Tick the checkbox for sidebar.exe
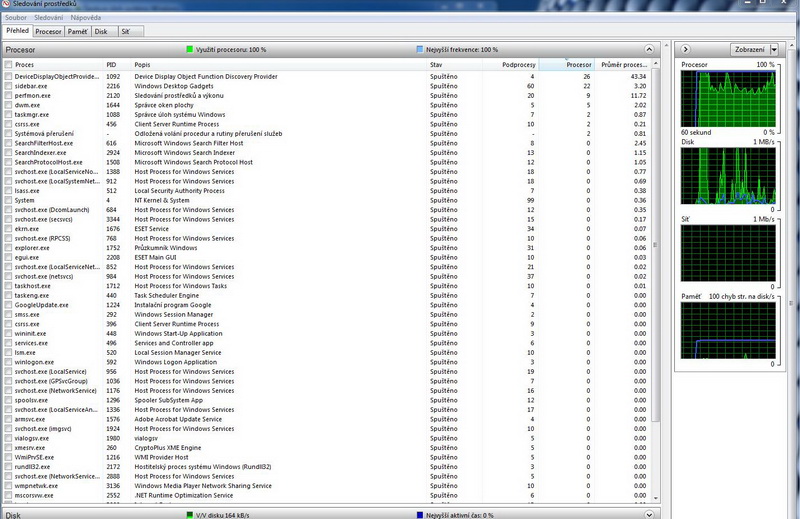Screen dimensions: 800x519 click(9, 86)
